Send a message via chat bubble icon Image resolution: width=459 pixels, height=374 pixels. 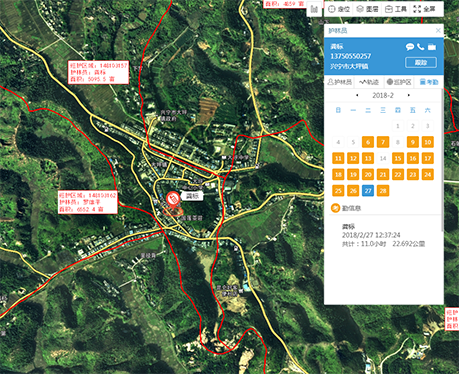(x=410, y=47)
